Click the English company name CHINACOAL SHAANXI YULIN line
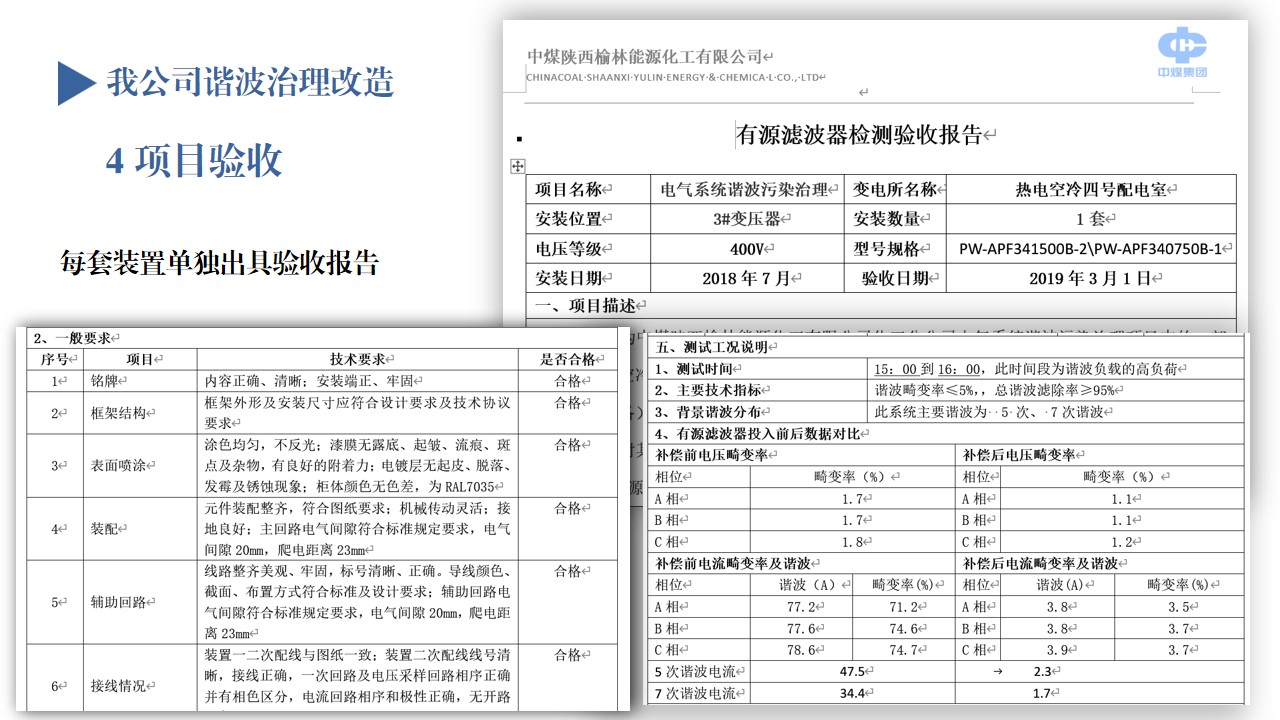The image size is (1280, 720). pyautogui.click(x=673, y=77)
